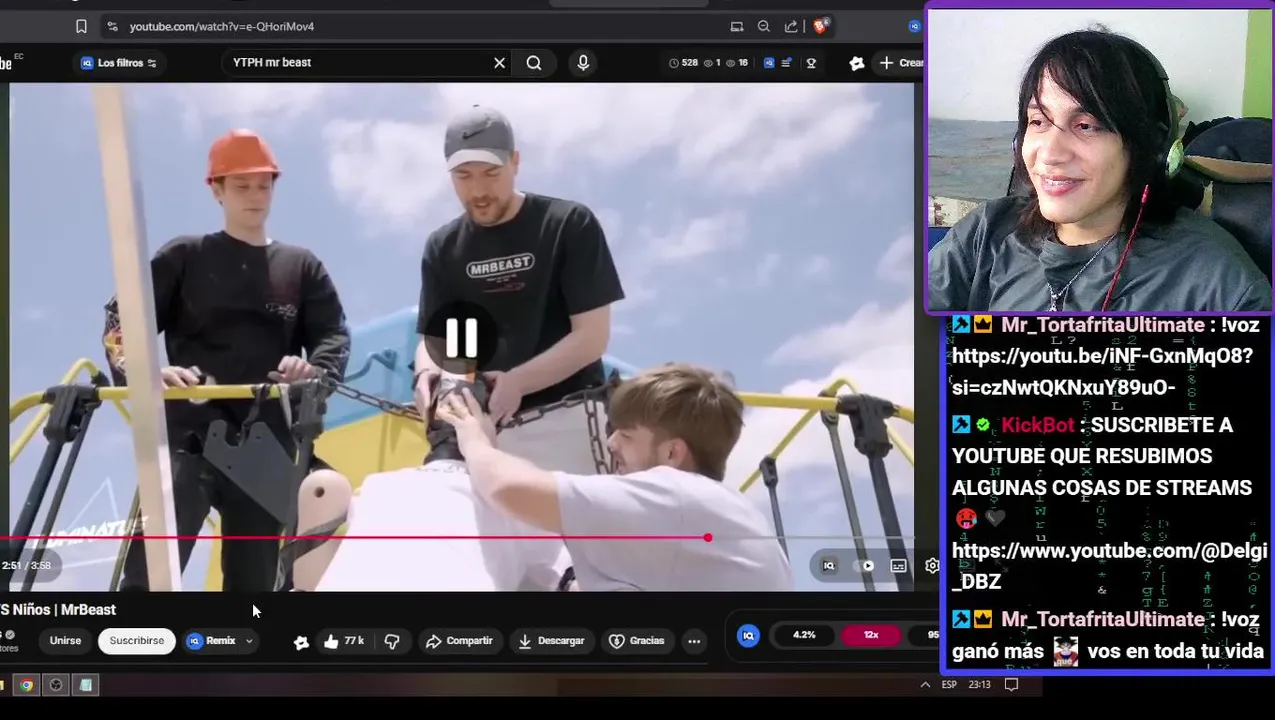The width and height of the screenshot is (1275, 720).
Task: Open the "Los filtros" filter button
Action: [x=118, y=63]
